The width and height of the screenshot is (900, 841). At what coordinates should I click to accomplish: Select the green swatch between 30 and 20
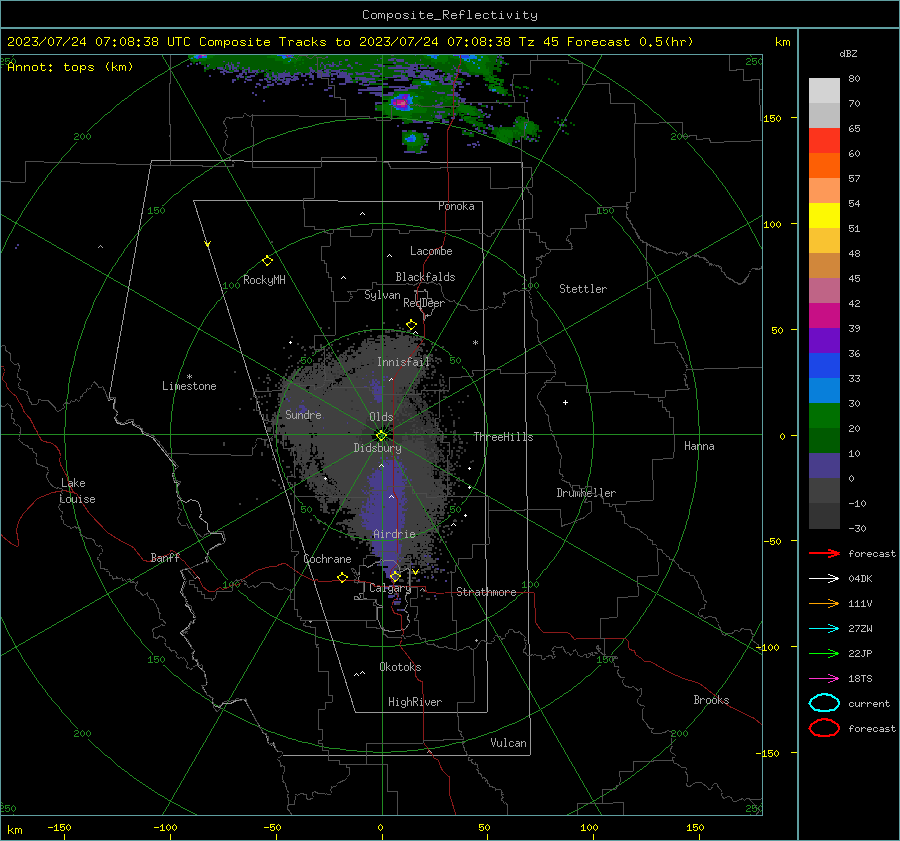824,416
